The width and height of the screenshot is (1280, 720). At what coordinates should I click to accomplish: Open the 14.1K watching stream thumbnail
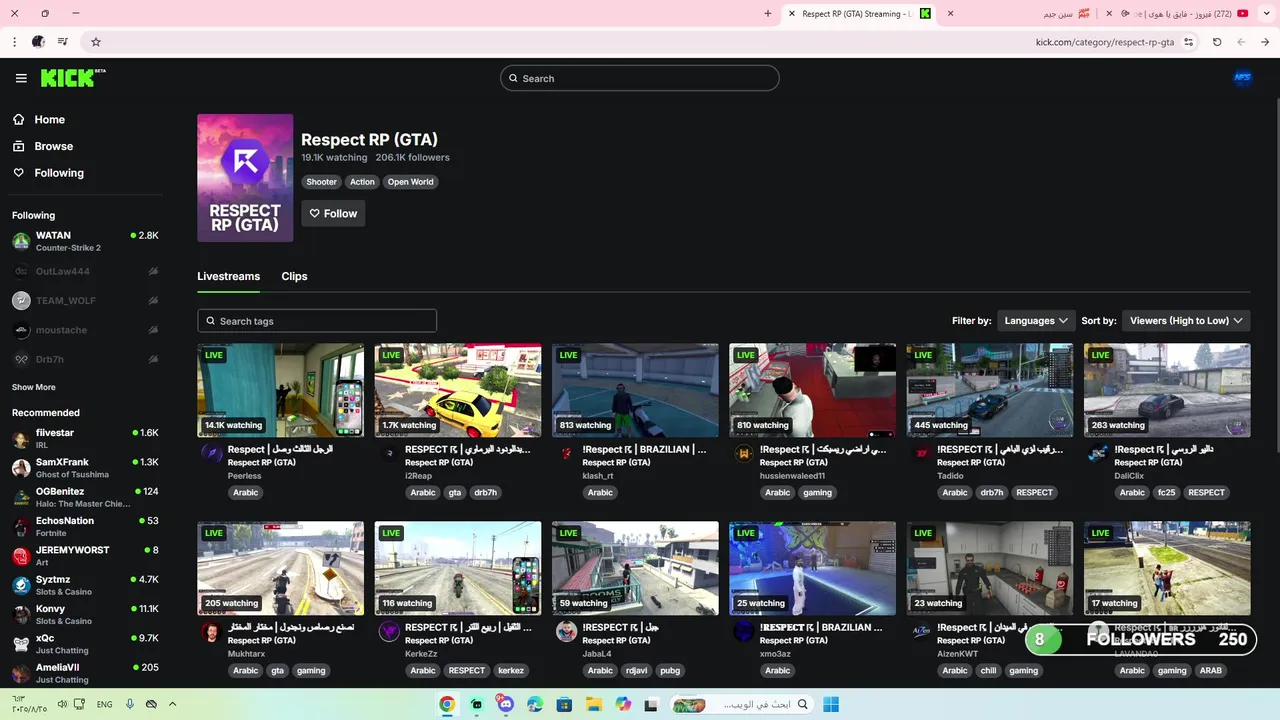point(281,390)
